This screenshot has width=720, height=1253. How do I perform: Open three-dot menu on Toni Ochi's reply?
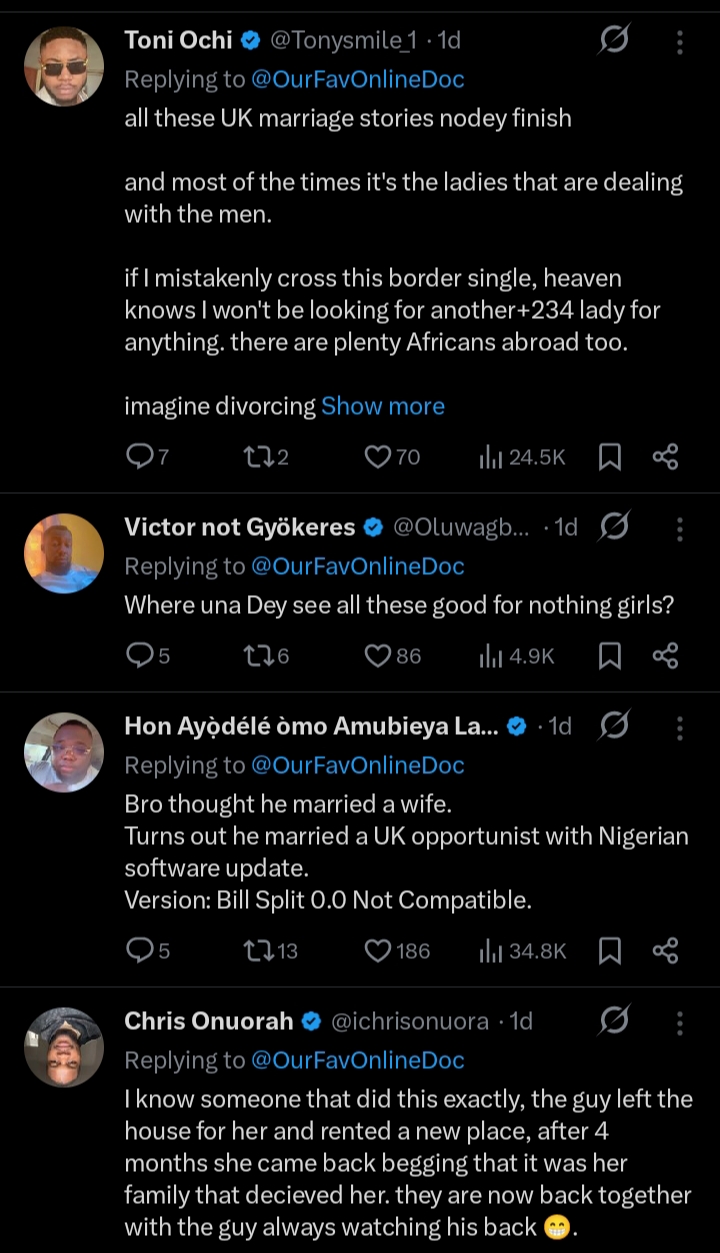pos(680,41)
